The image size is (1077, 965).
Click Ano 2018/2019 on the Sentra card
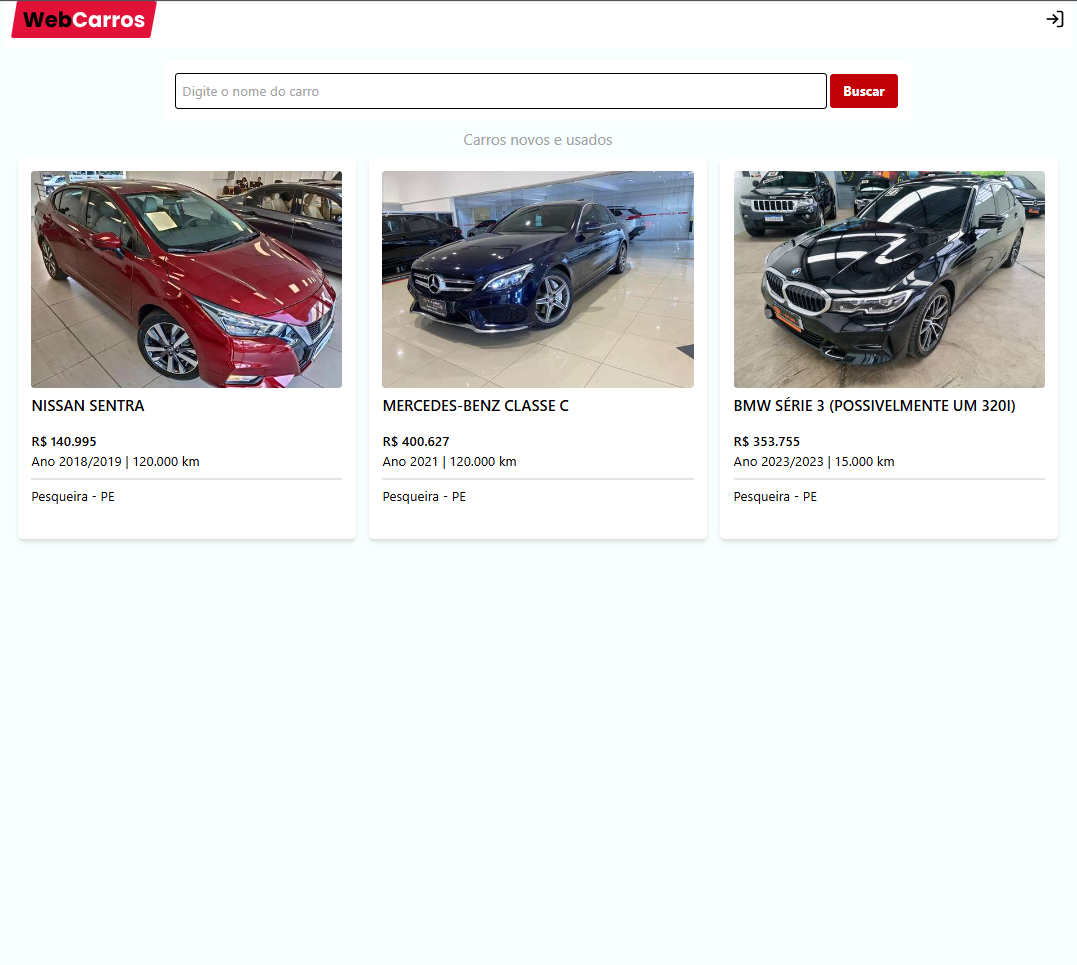click(x=76, y=461)
